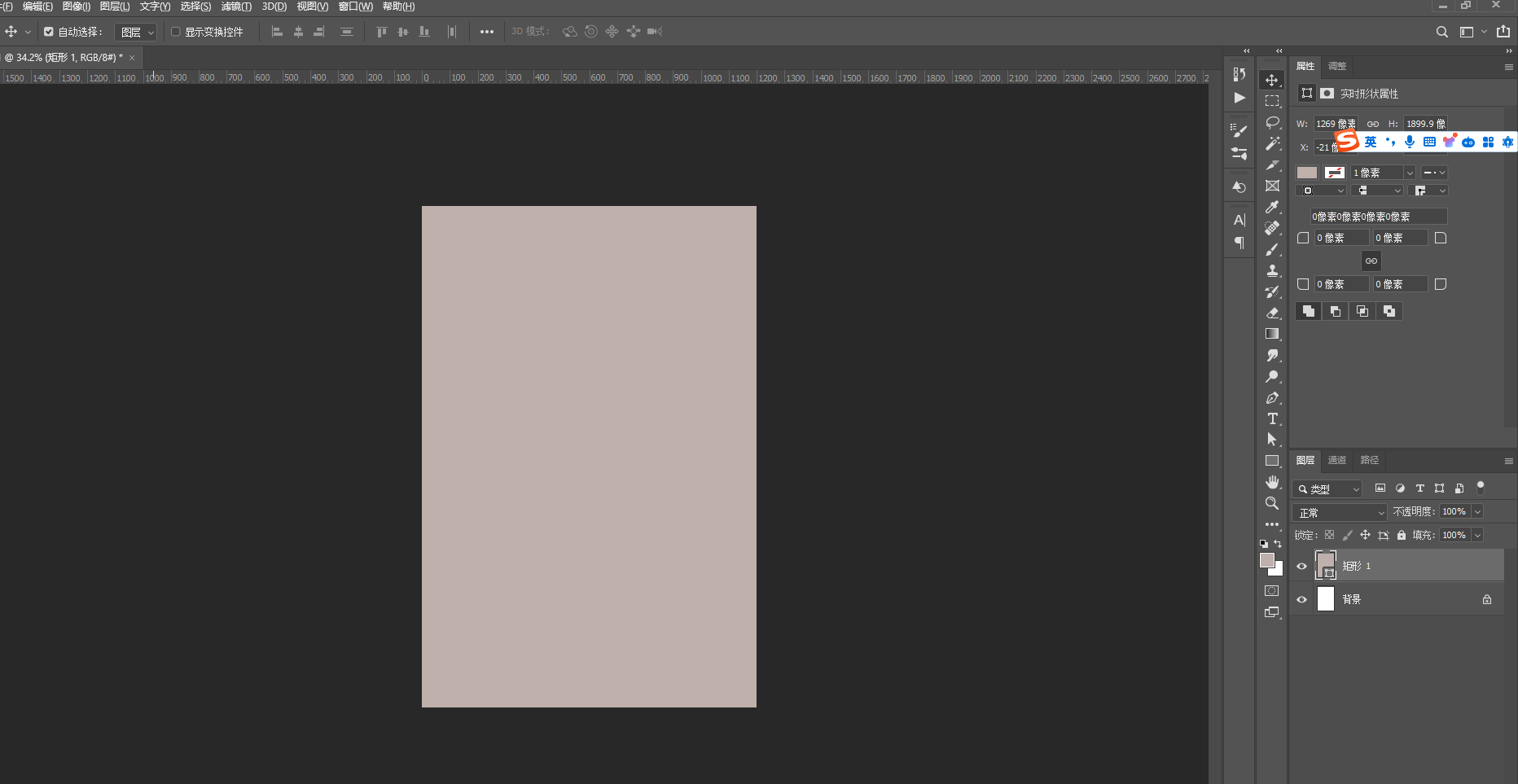
Task: Pick the Eyedropper tool
Action: point(1272,208)
